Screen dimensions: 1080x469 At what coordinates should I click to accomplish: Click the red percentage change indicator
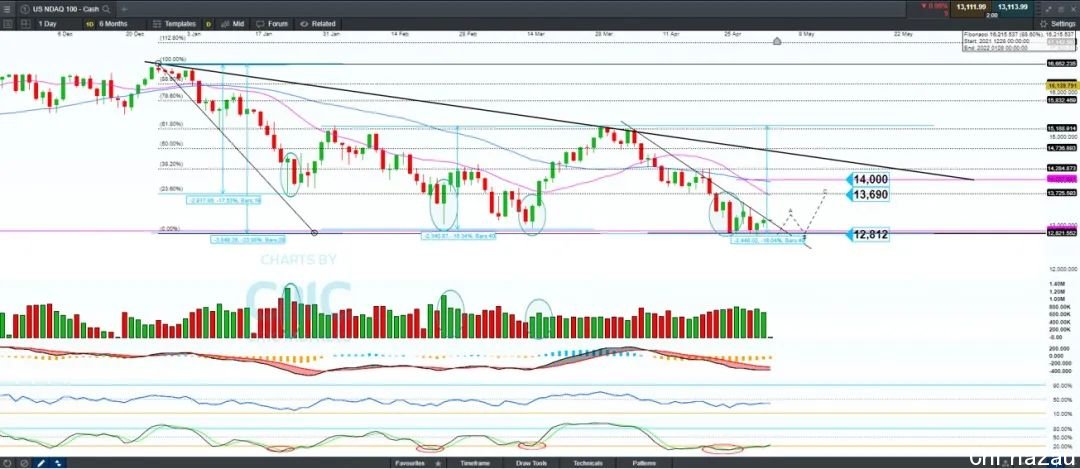coord(937,8)
